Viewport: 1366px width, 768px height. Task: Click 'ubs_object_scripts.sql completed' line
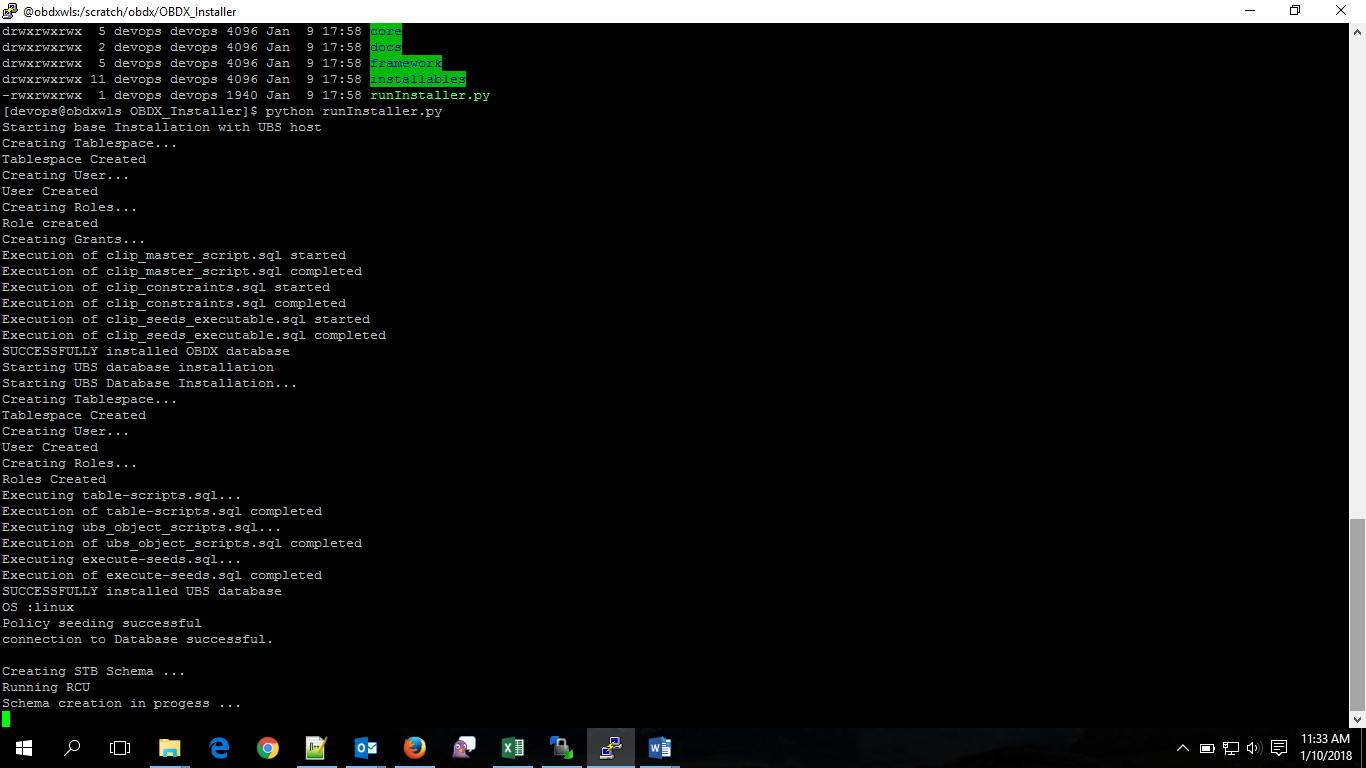coord(234,543)
